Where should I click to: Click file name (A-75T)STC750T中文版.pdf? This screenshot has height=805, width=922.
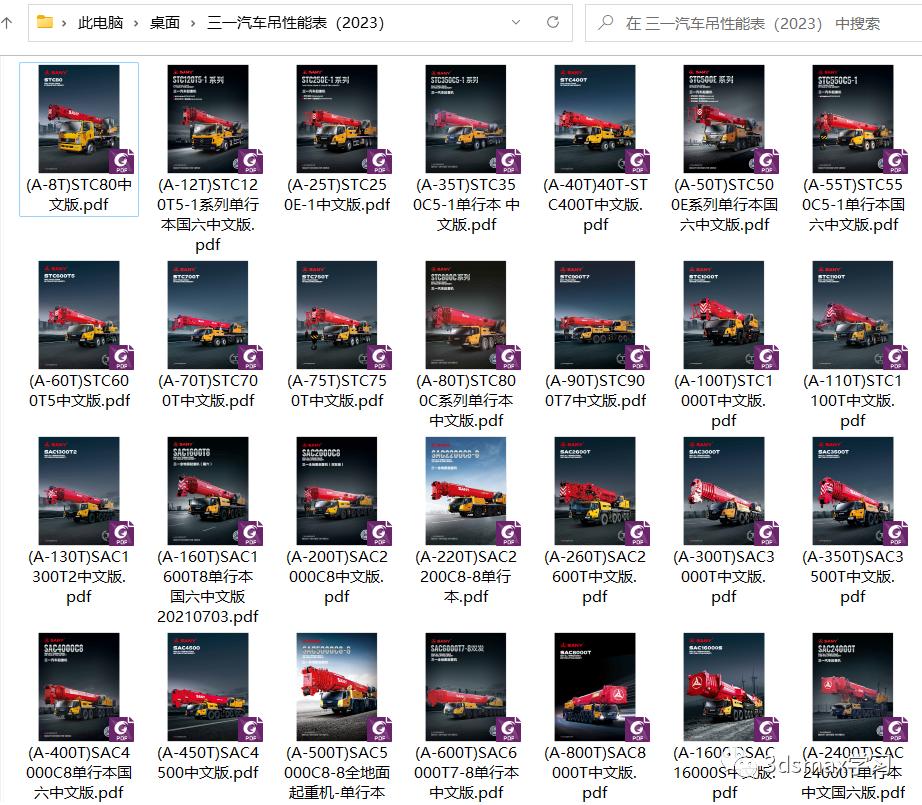337,390
